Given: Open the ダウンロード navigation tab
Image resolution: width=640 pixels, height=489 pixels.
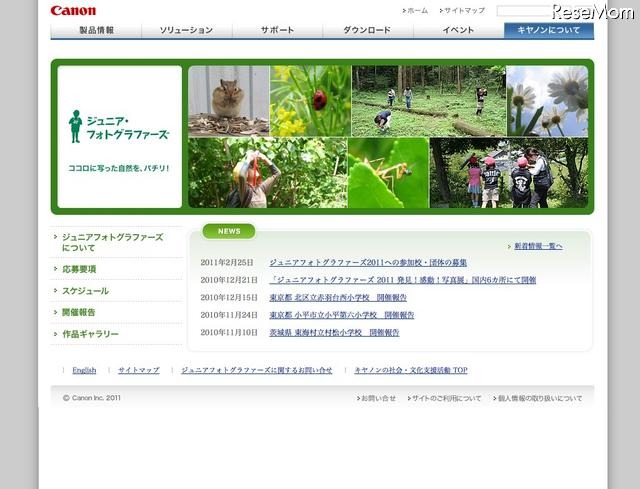Looking at the screenshot, I should coord(368,30).
